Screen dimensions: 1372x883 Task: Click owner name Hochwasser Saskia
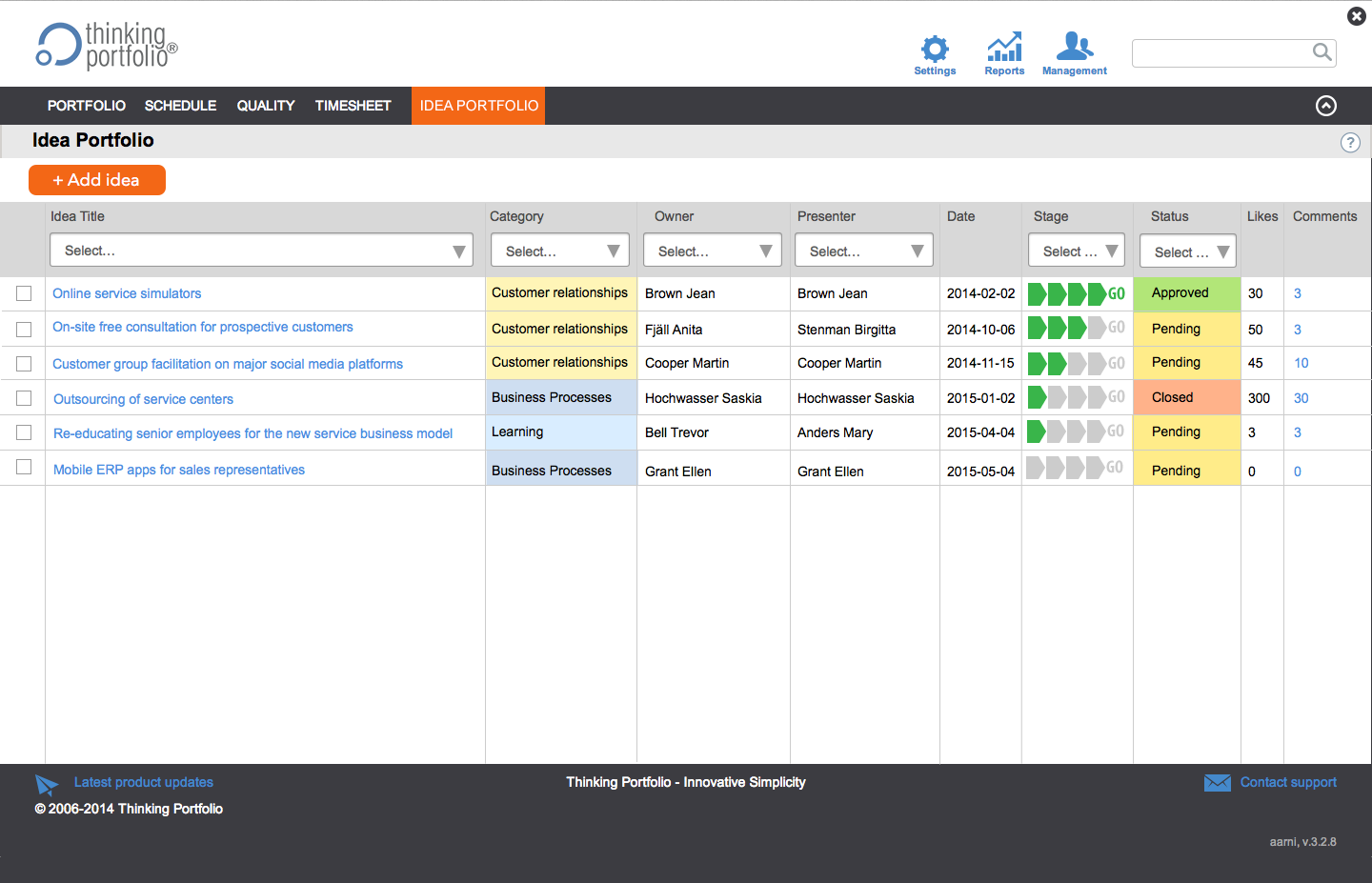703,398
